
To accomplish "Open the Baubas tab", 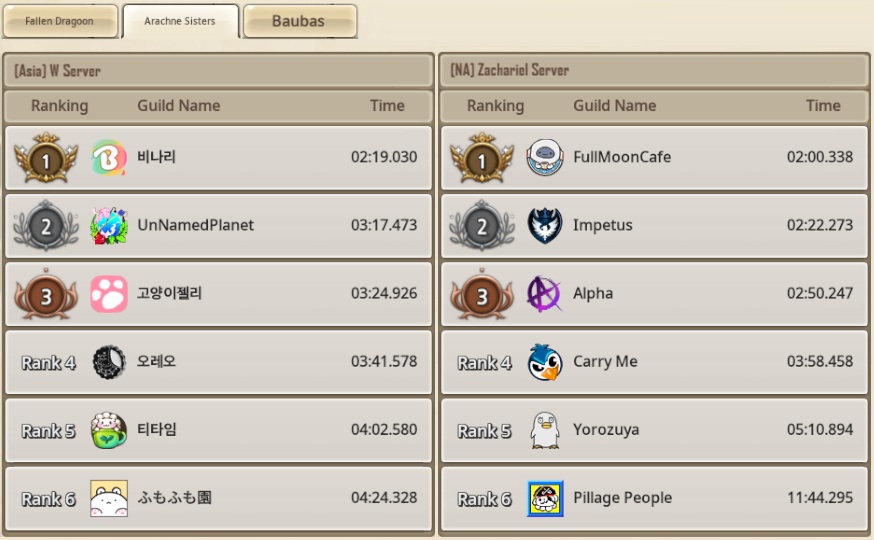I will click(300, 21).
